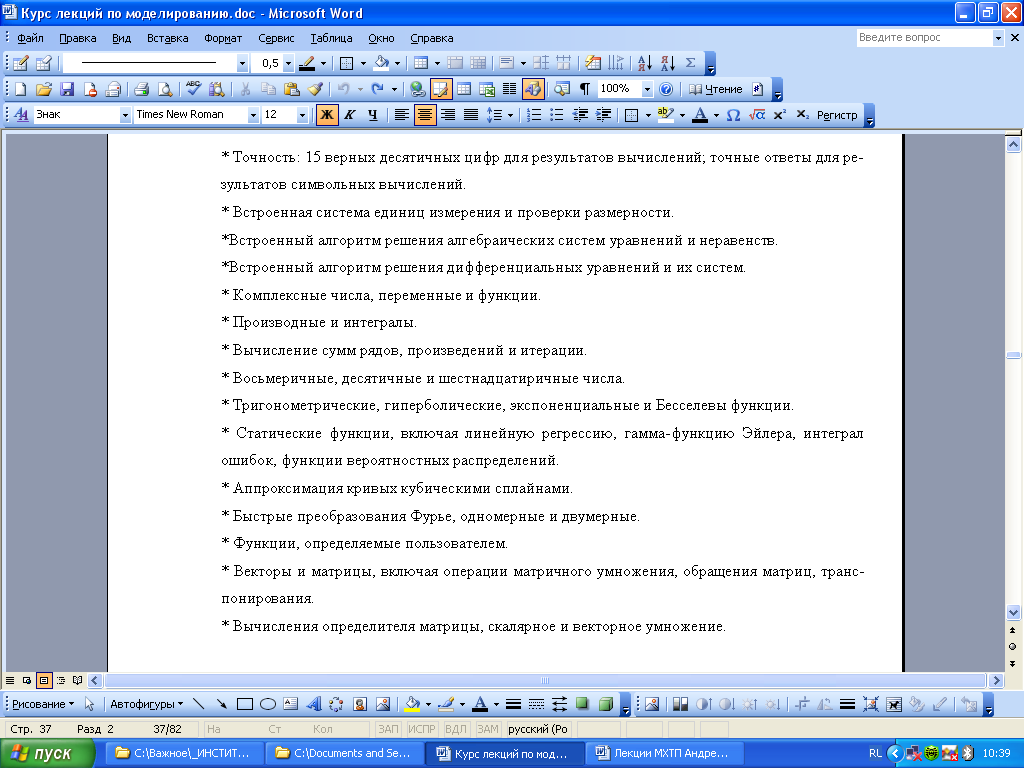Paste from clipboard icon
Viewport: 1024px width, 768px height.
[292, 89]
